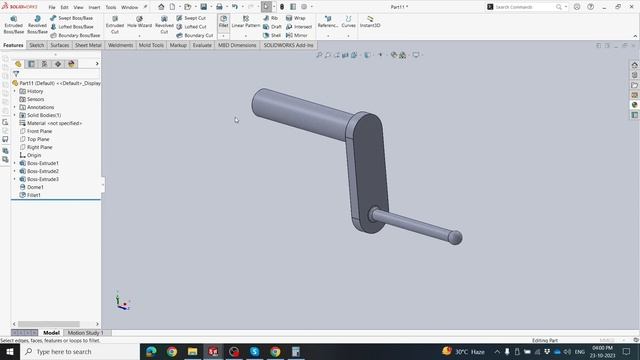The width and height of the screenshot is (640, 360).
Task: Choose Boundary Boss/Base
Action: (75, 35)
